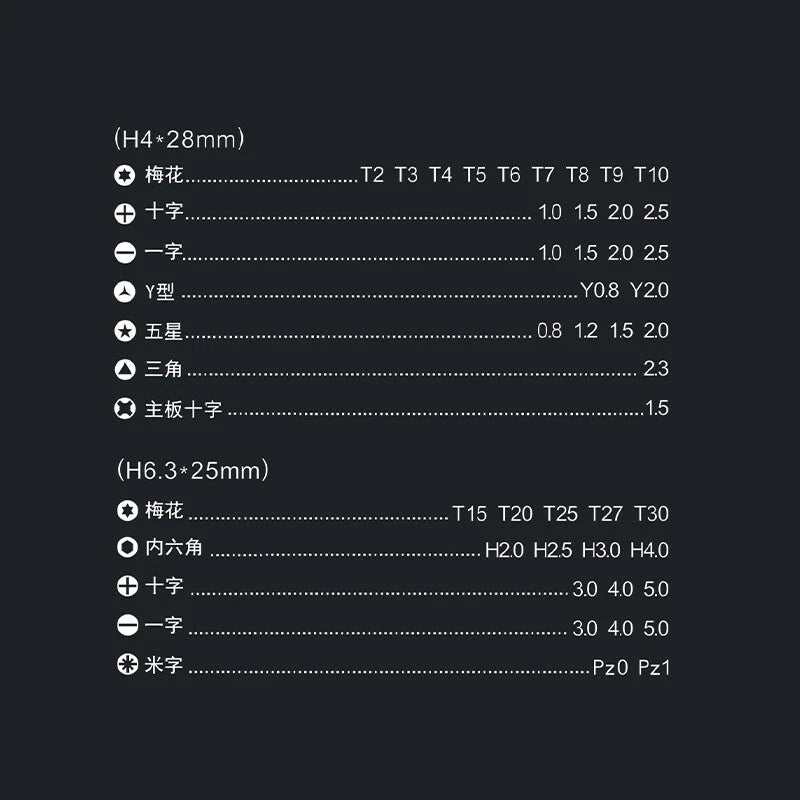Select the Pz1 size label
The image size is (800, 800).
654,667
